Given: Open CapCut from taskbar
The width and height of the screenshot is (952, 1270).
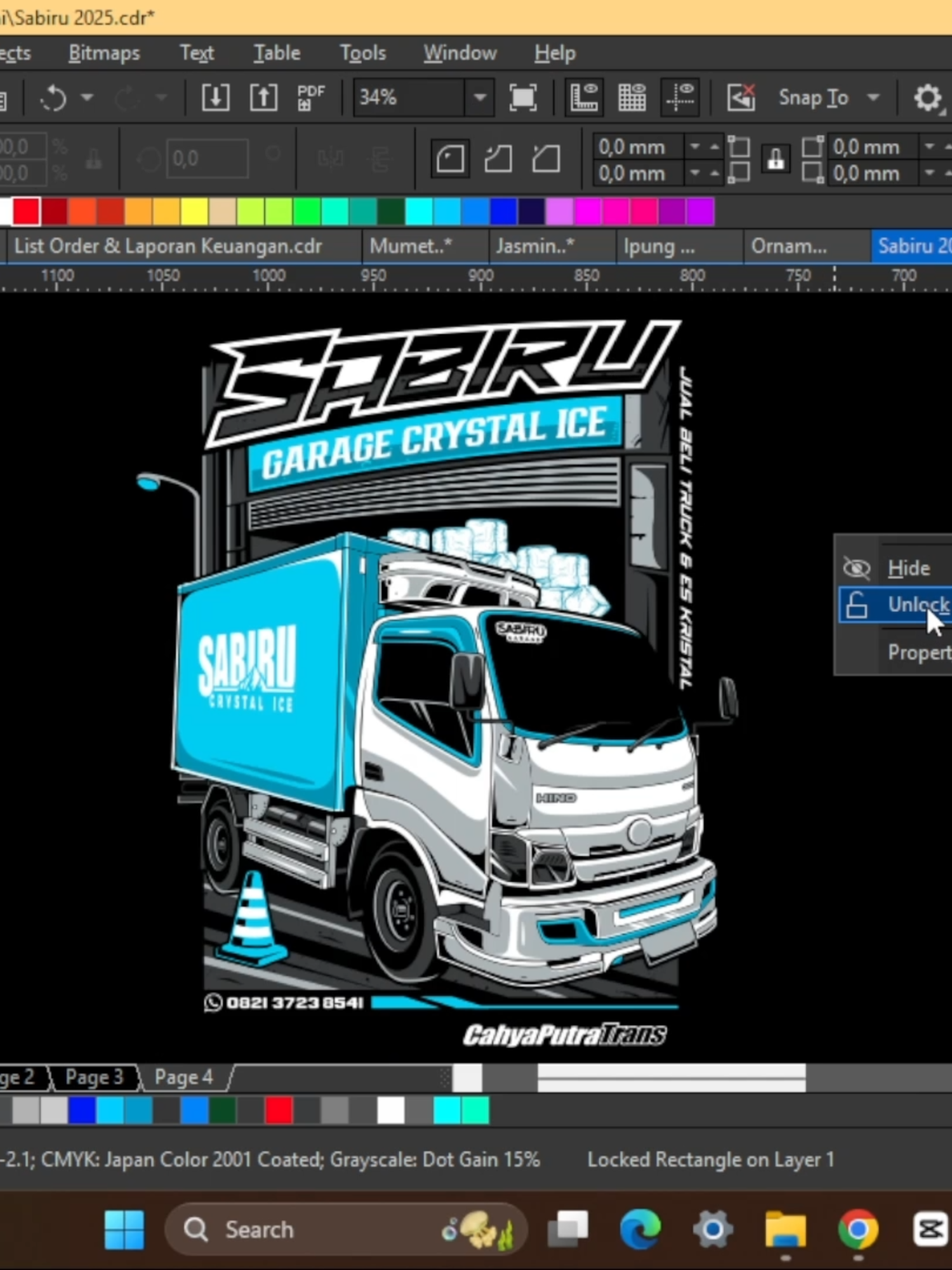Looking at the screenshot, I should coord(930,1230).
